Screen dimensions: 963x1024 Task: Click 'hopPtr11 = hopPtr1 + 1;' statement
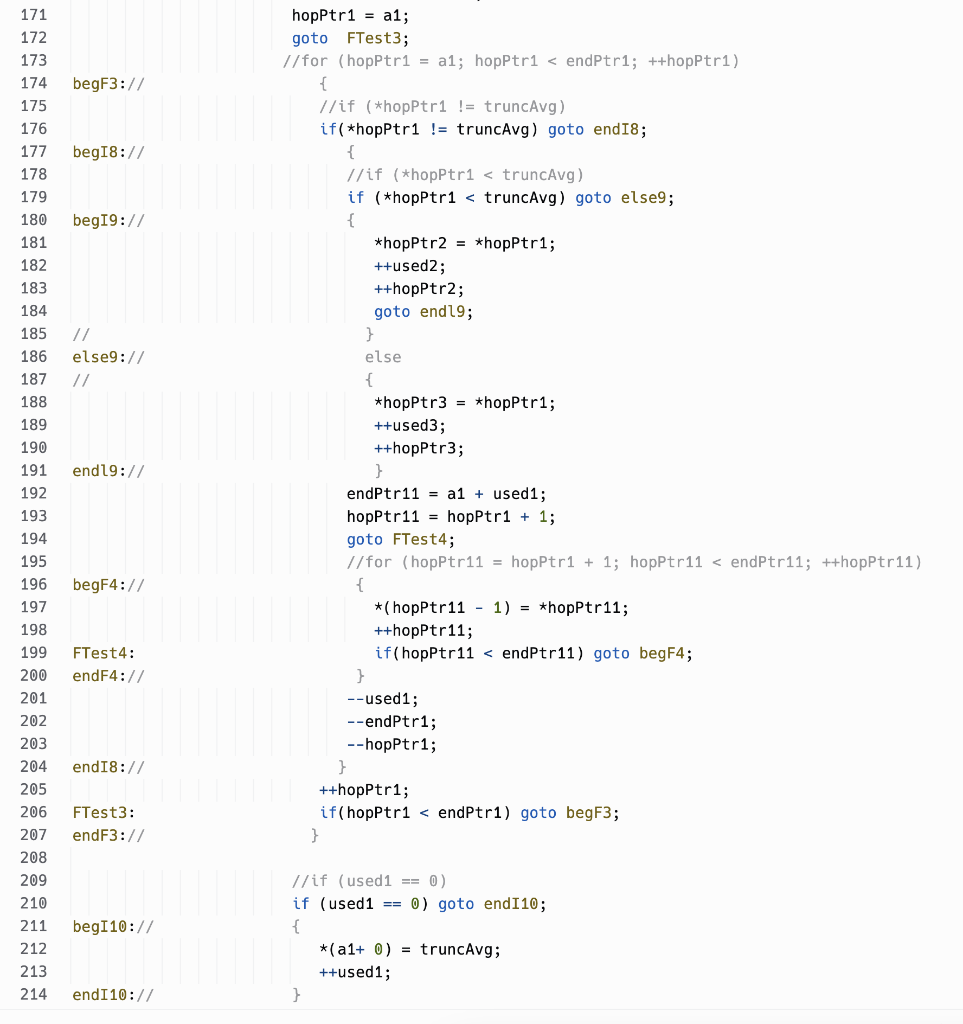[451, 517]
